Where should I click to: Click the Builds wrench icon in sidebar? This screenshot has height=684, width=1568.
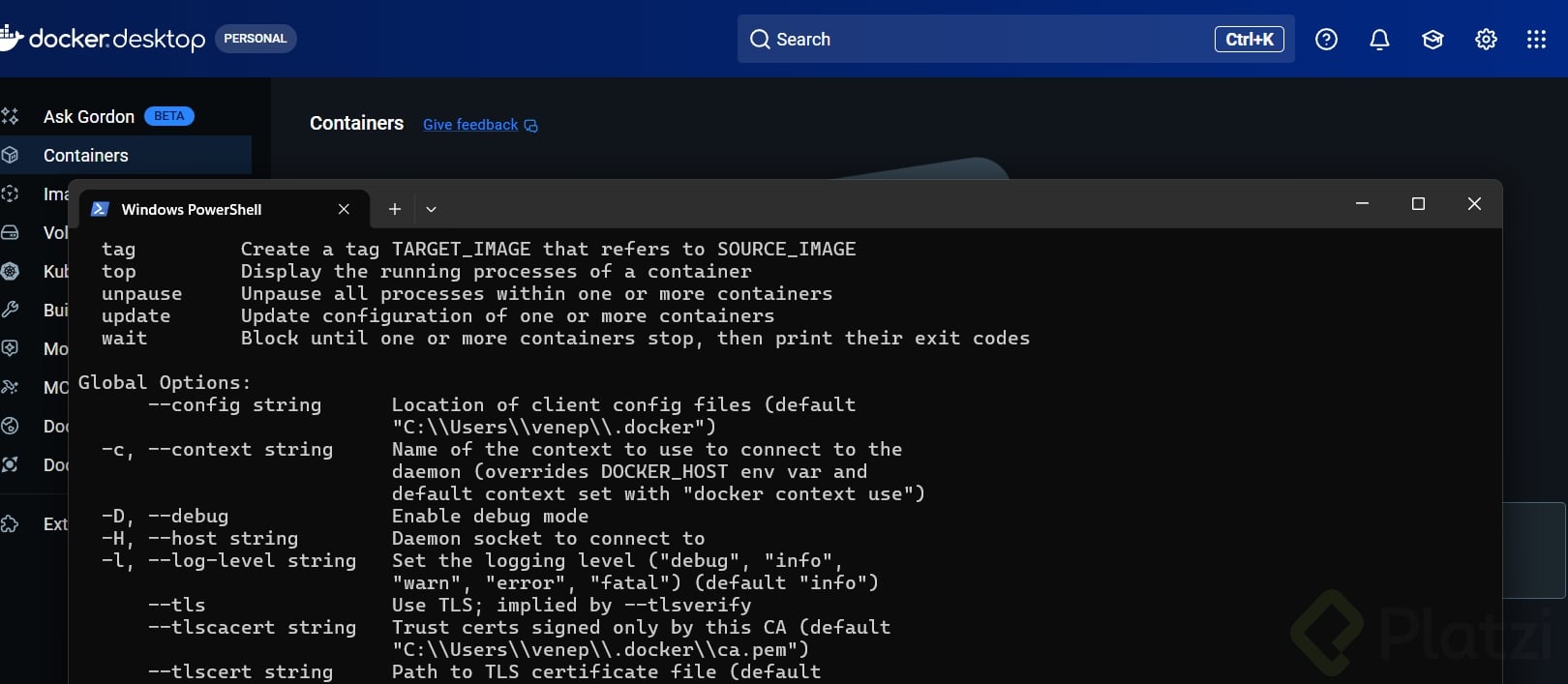click(x=11, y=310)
